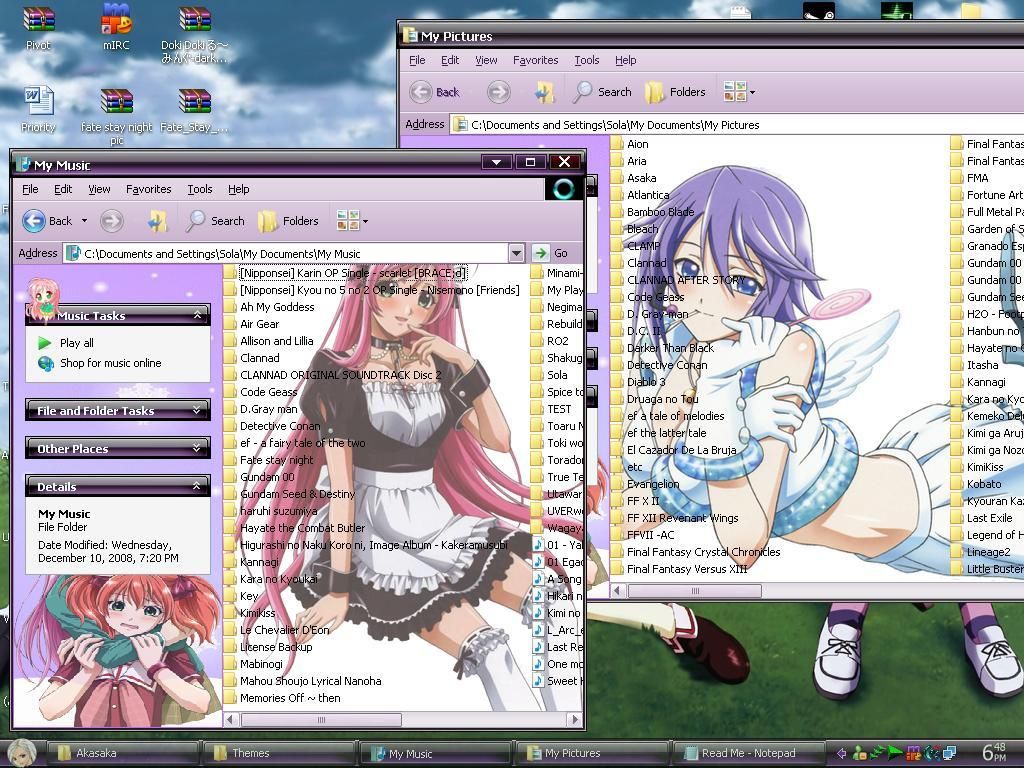
Task: Open the Favorites menu in My Music
Action: (x=148, y=189)
